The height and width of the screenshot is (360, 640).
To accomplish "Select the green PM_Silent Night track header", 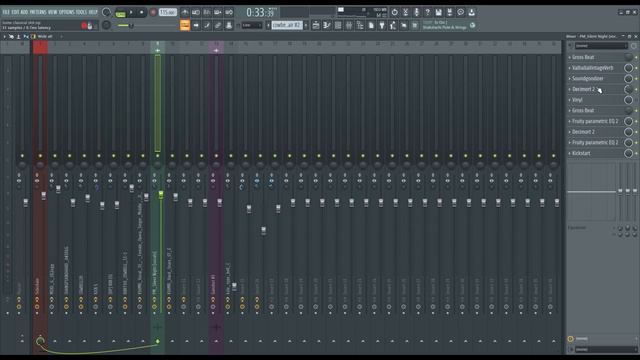I will click(158, 47).
